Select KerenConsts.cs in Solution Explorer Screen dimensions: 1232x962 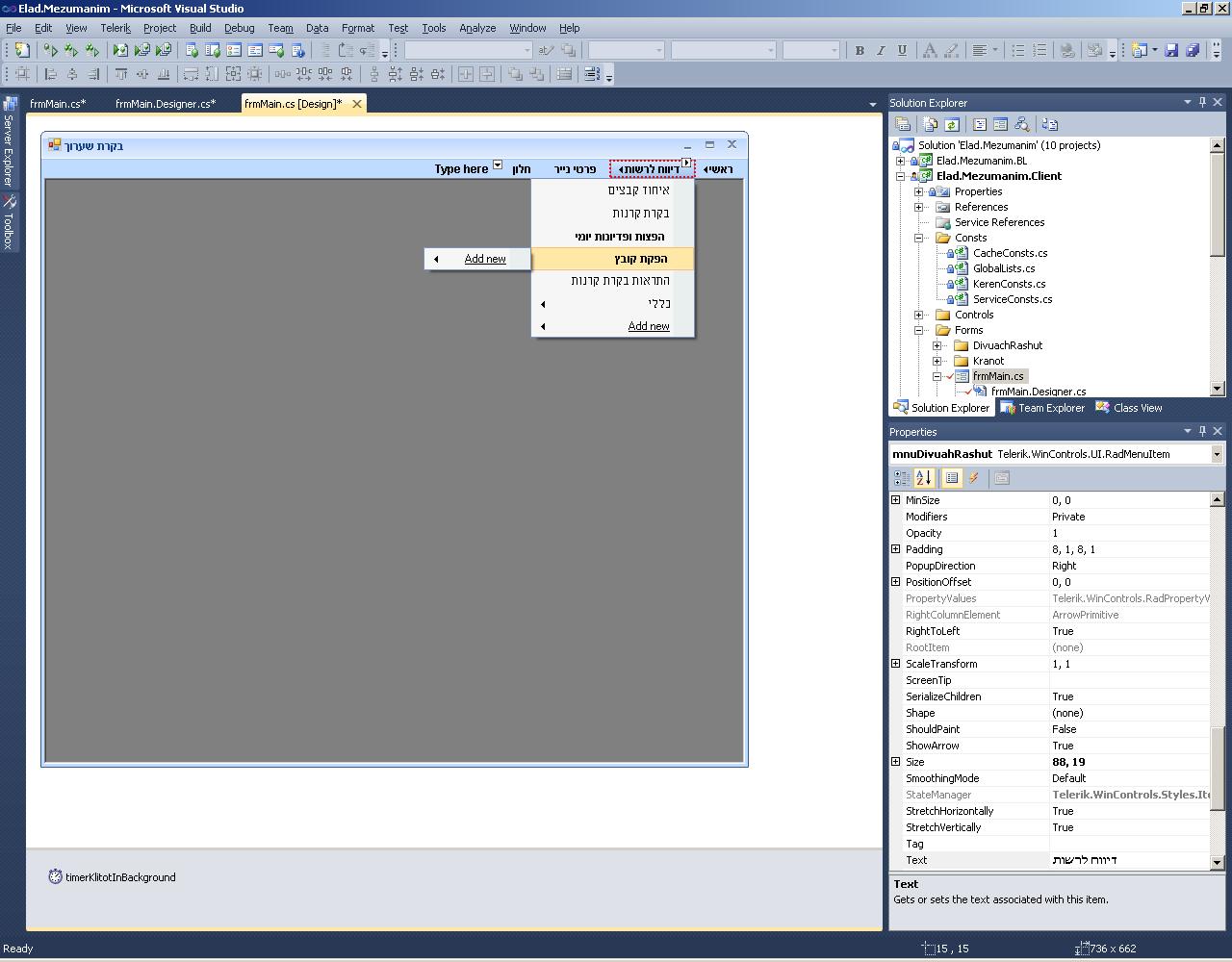(1009, 284)
